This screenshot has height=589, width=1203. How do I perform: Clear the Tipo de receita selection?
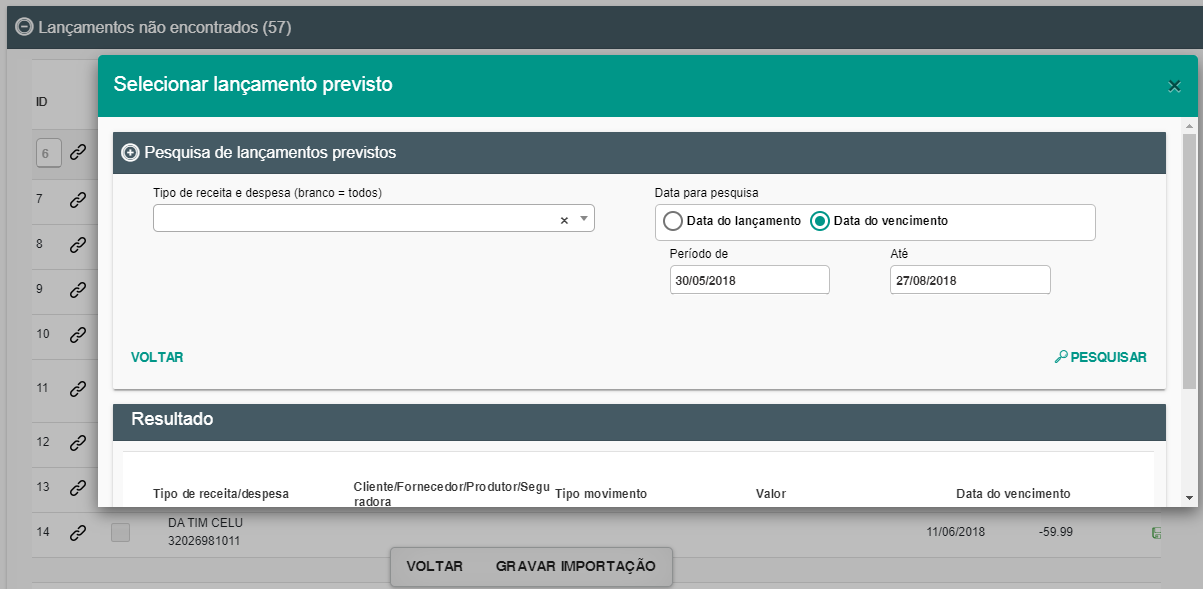point(563,220)
